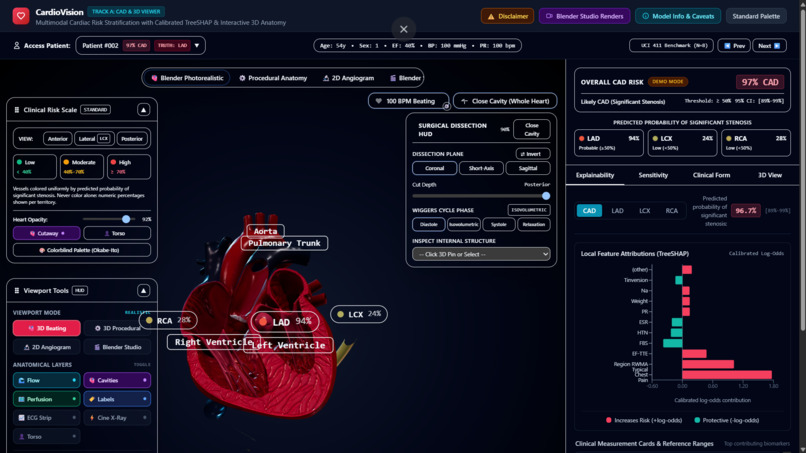Open Blender Studio Renders

tap(584, 16)
